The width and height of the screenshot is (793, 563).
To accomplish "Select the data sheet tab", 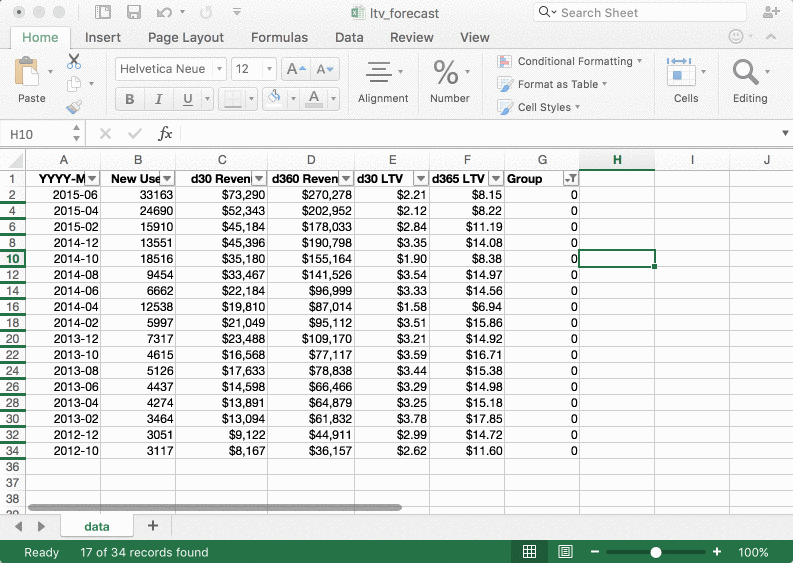I will tap(97, 527).
